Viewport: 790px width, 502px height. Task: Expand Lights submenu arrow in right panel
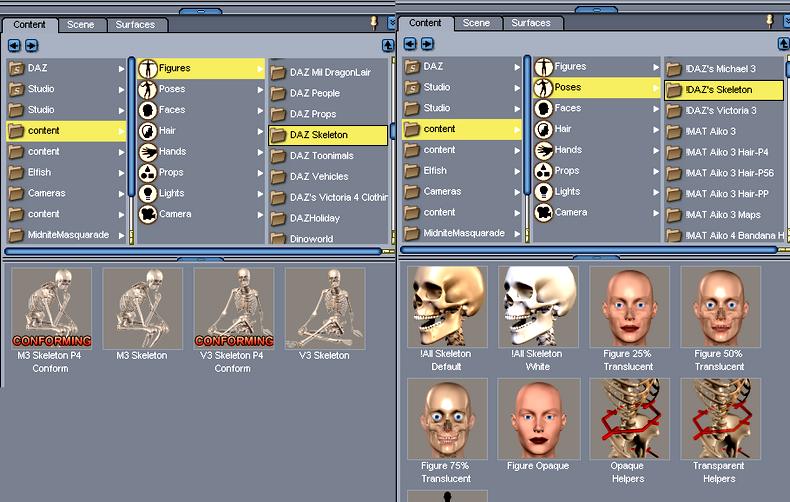(655, 193)
